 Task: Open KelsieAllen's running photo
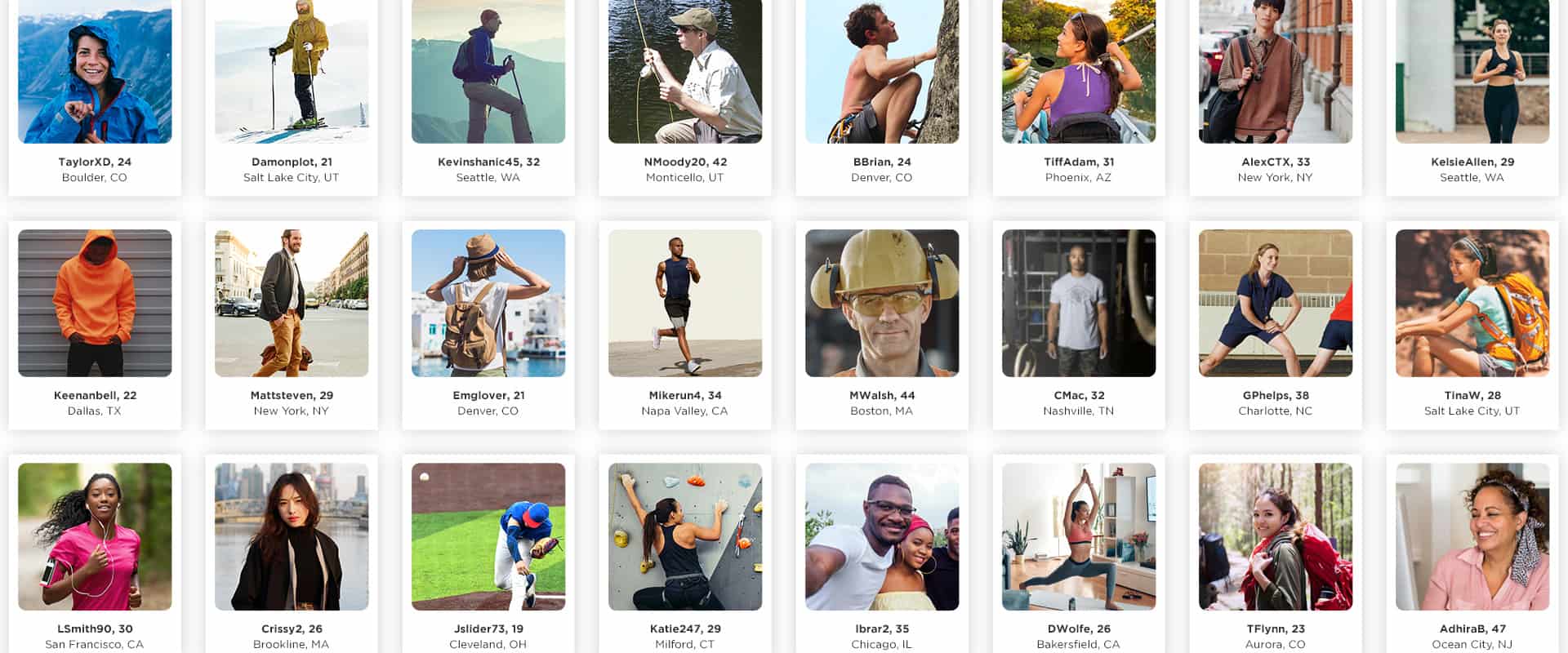click(x=1472, y=71)
